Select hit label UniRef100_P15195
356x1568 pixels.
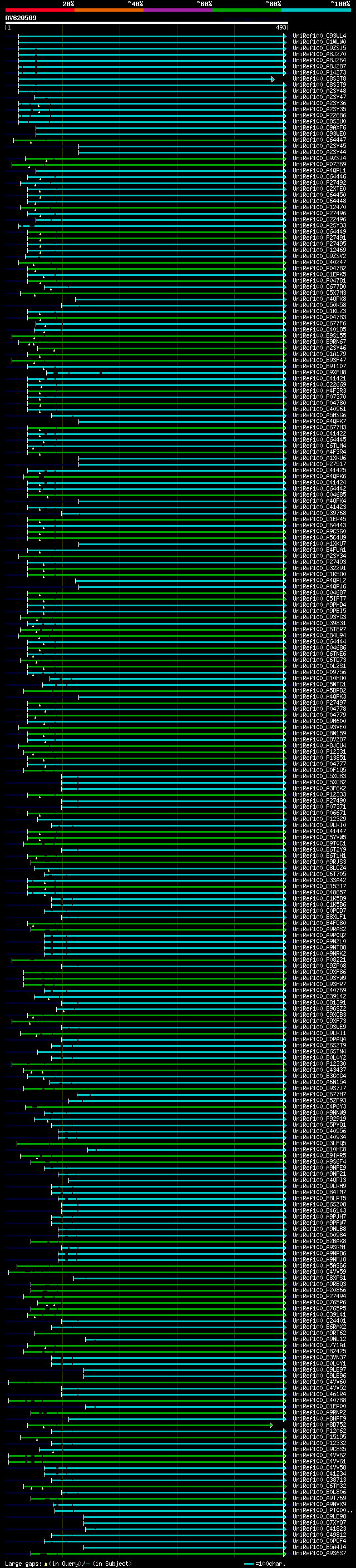pos(319,1437)
